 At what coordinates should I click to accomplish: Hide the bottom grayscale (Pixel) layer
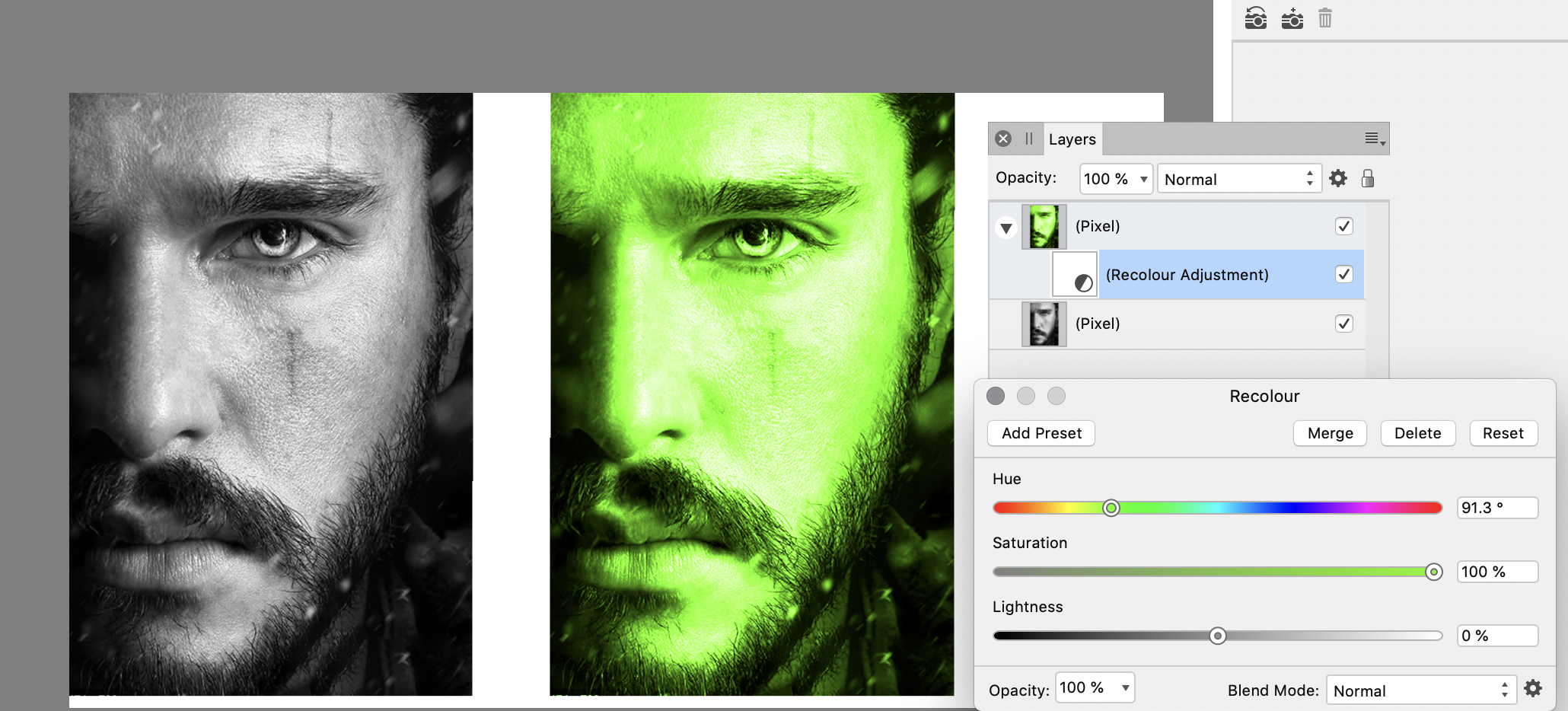point(1344,324)
